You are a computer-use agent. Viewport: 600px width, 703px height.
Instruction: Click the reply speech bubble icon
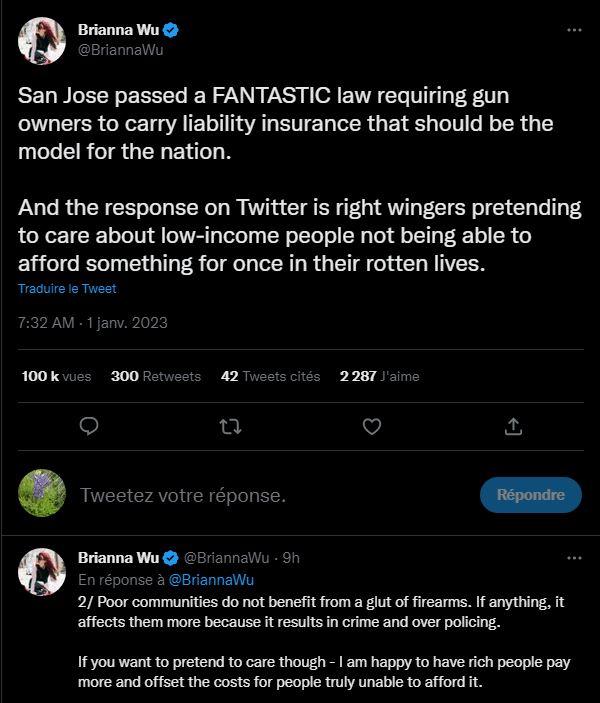89,426
